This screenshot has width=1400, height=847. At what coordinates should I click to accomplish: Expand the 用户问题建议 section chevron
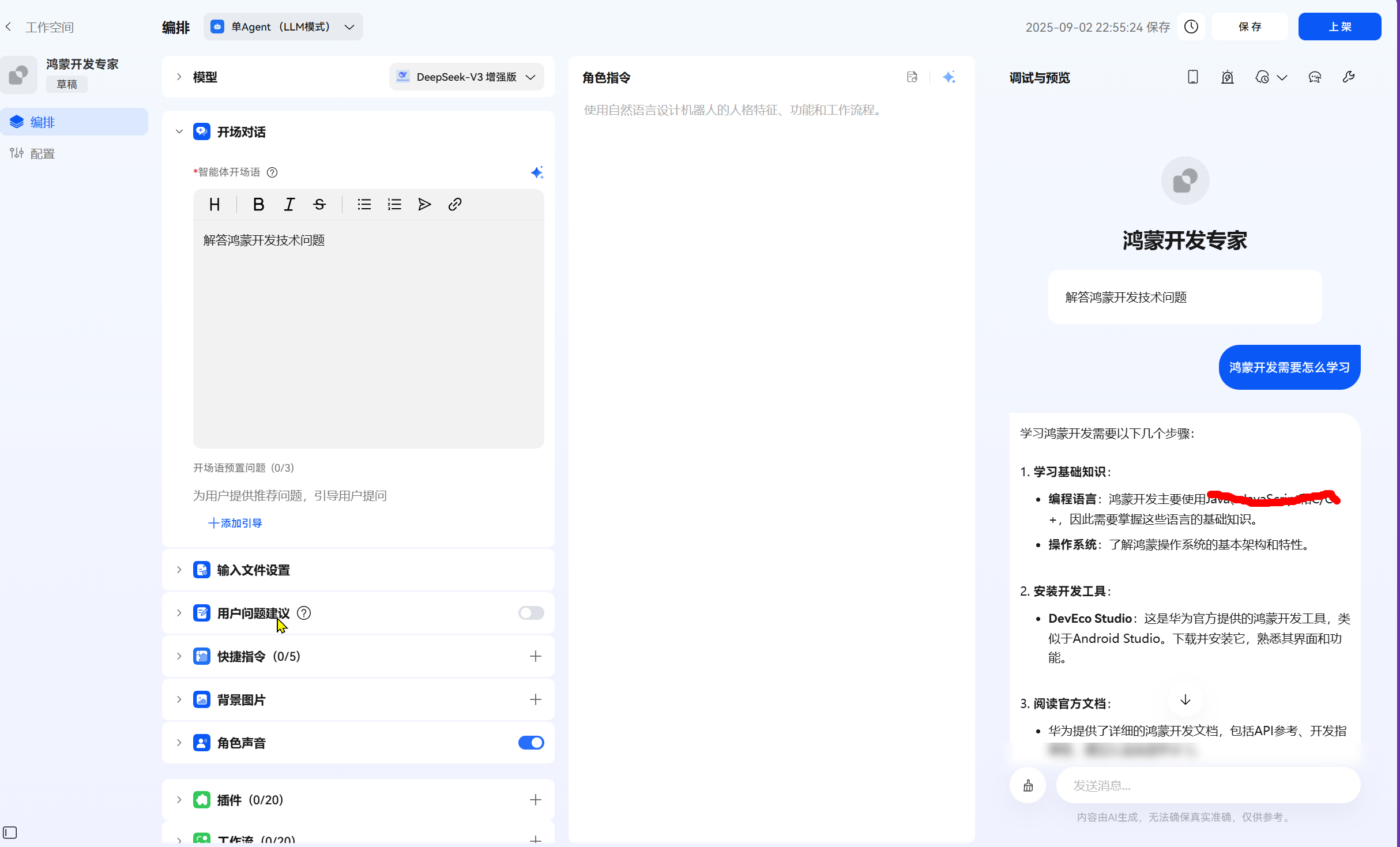tap(179, 613)
